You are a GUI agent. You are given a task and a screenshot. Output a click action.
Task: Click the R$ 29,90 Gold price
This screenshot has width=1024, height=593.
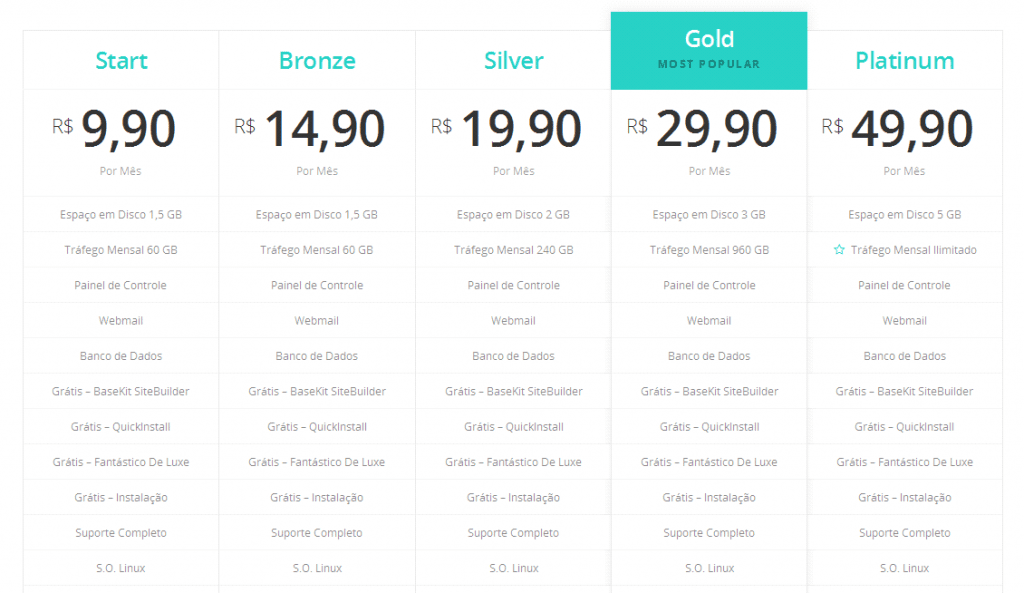pyautogui.click(x=702, y=128)
